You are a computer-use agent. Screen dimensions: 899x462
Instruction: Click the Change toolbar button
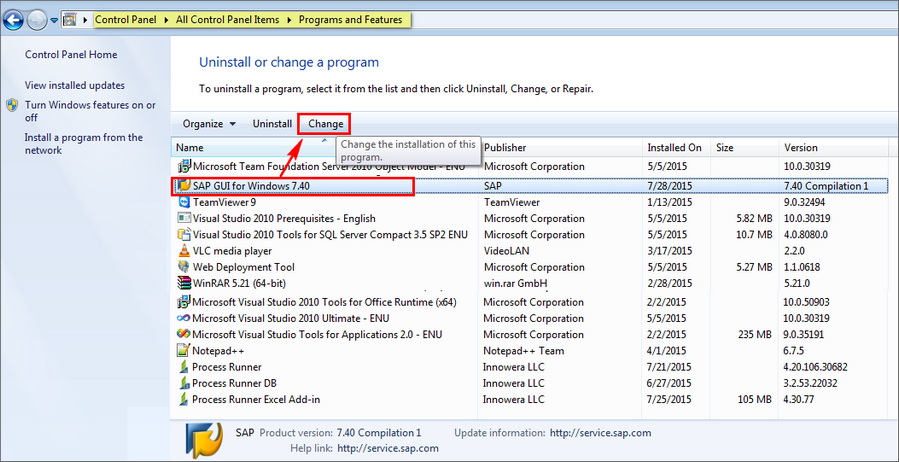pos(325,124)
